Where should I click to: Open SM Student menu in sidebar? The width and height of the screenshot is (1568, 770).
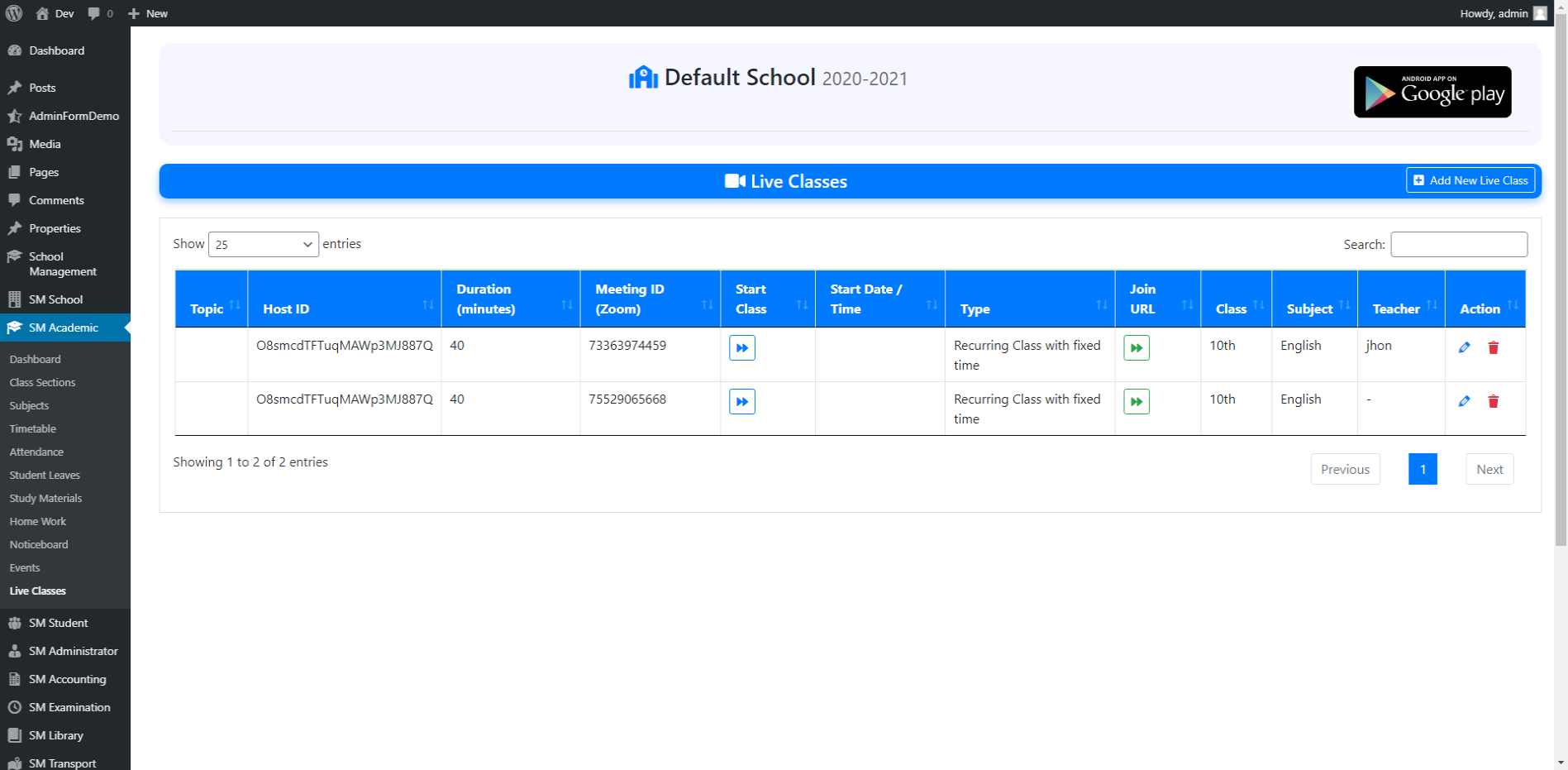click(x=58, y=623)
